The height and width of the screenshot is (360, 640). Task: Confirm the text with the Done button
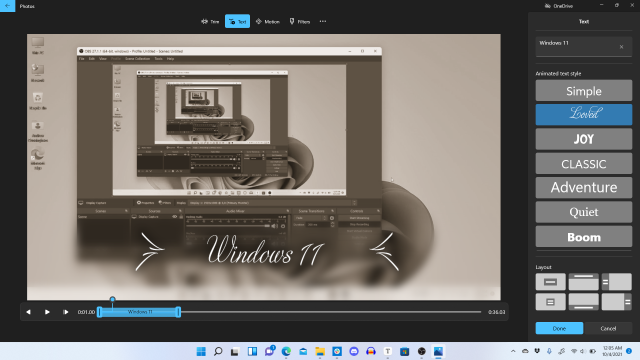tap(559, 328)
